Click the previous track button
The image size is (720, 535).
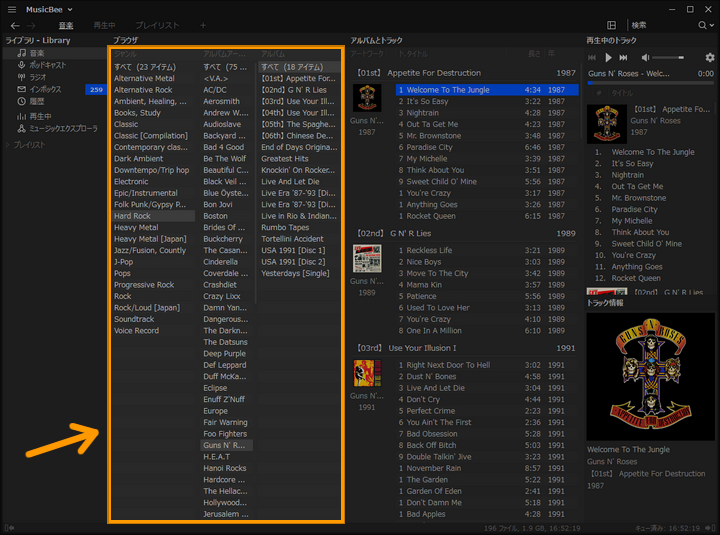[592, 57]
